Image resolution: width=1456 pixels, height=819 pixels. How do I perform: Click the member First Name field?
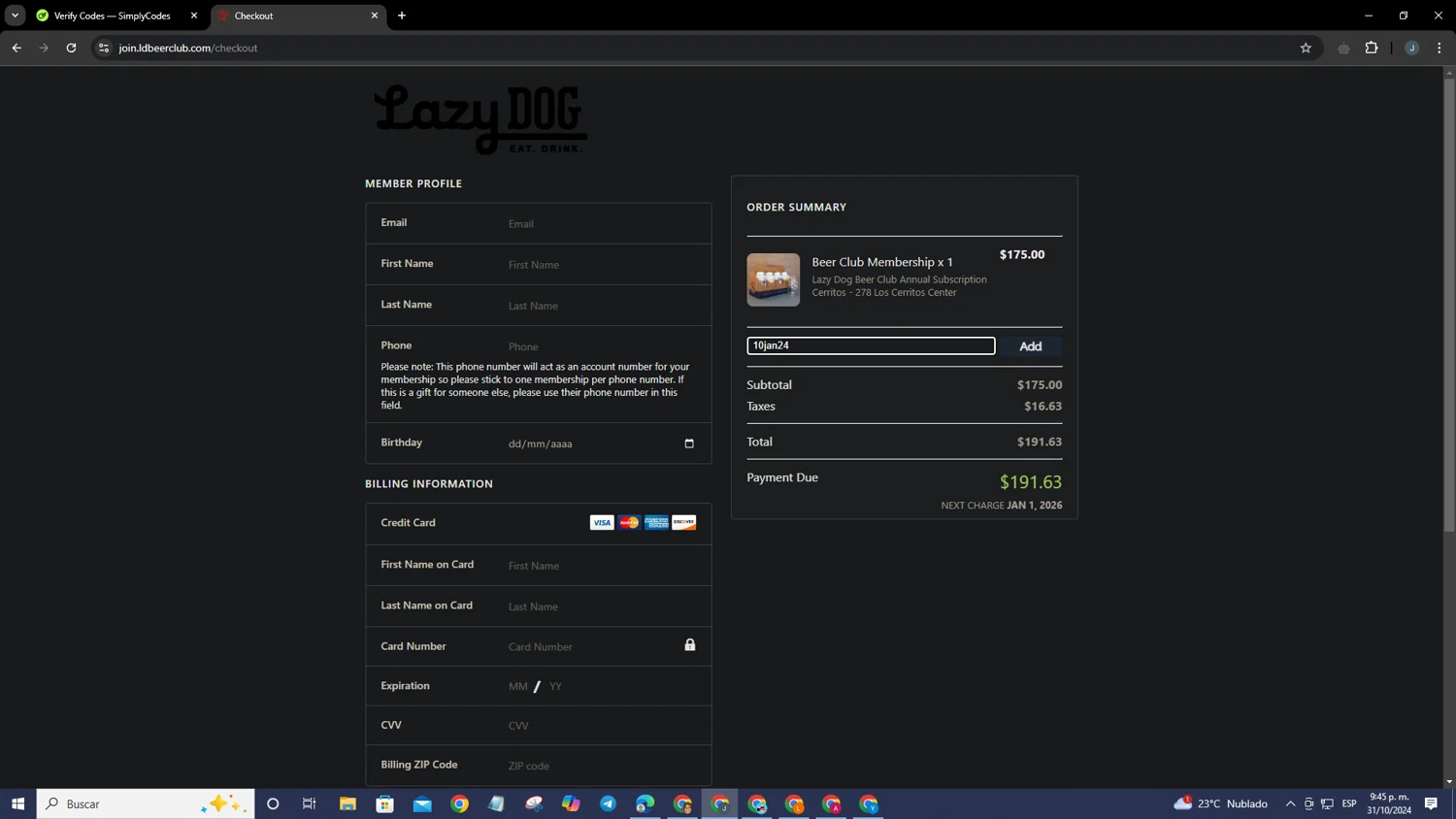pos(602,265)
